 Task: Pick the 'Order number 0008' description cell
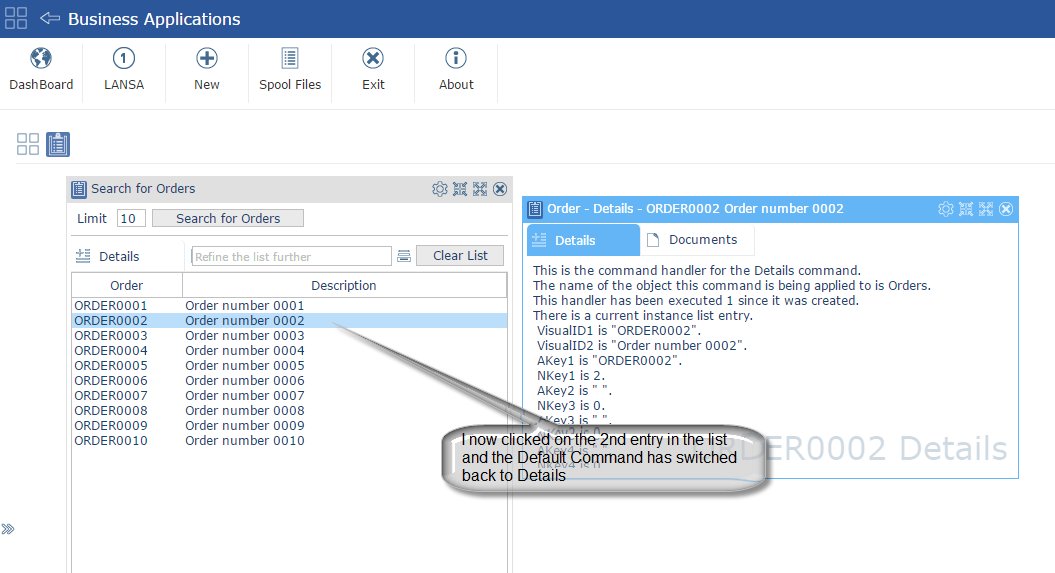tap(245, 410)
